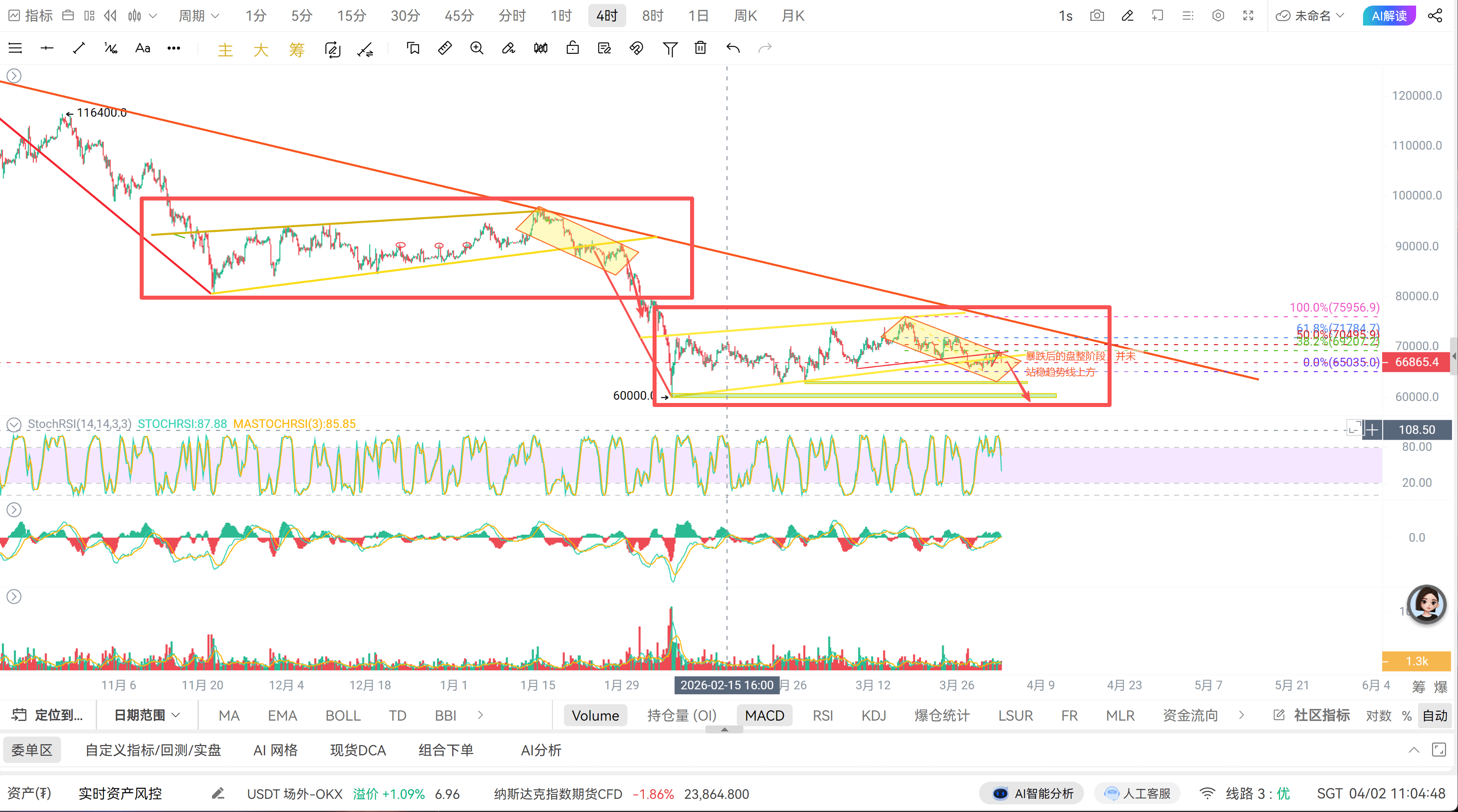This screenshot has width=1458, height=812.
Task: Click the 人工客服 support button
Action: click(x=1138, y=793)
